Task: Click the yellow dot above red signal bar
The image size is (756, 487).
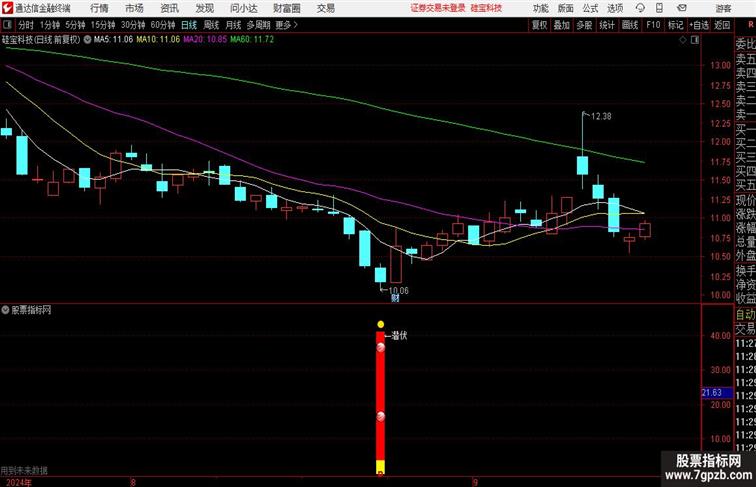Action: (381, 325)
